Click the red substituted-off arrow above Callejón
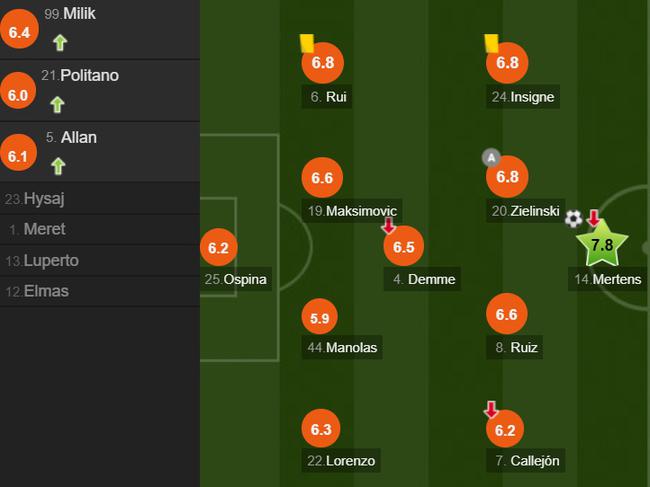The height and width of the screenshot is (487, 650). [491, 409]
